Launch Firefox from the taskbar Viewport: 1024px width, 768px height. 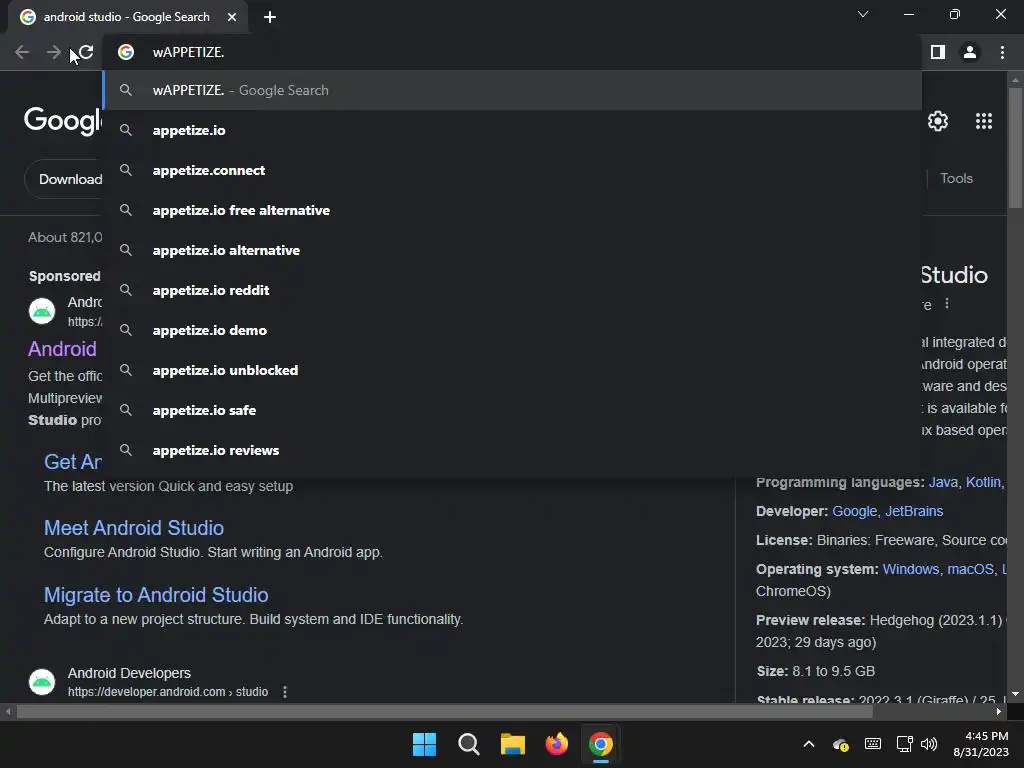click(x=556, y=744)
